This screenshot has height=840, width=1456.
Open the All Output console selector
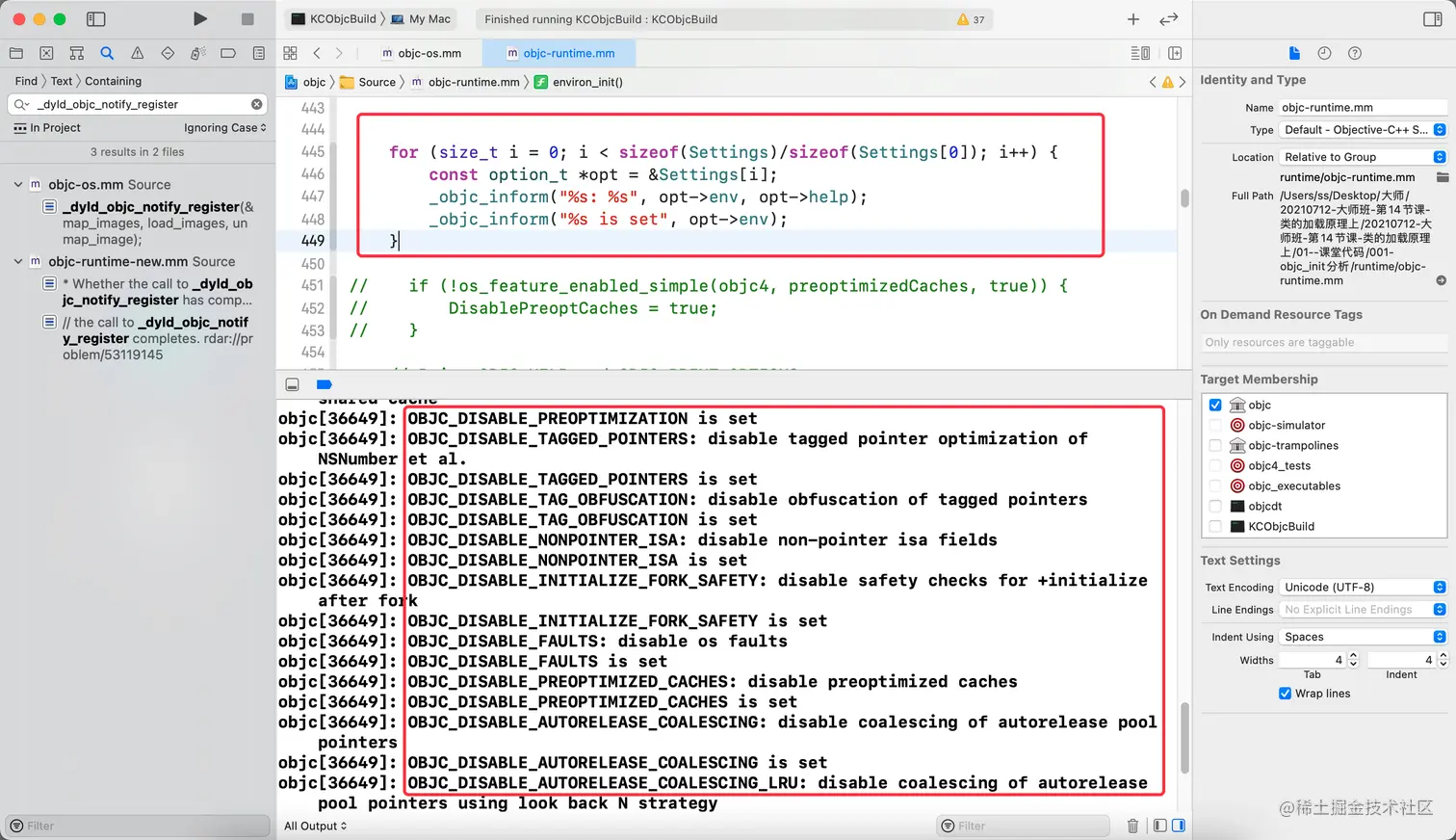click(316, 826)
